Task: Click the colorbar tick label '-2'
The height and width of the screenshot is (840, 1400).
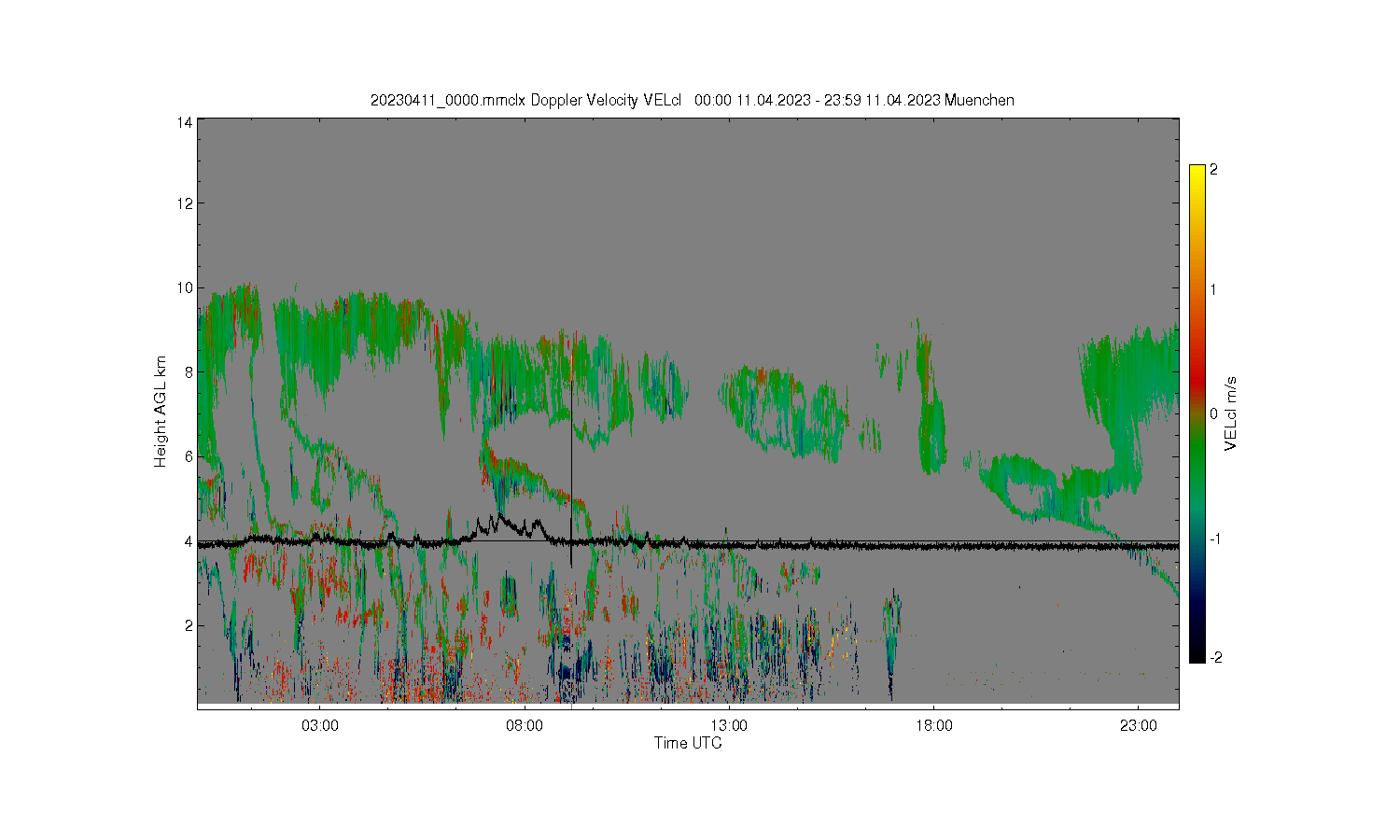Action: (1215, 658)
